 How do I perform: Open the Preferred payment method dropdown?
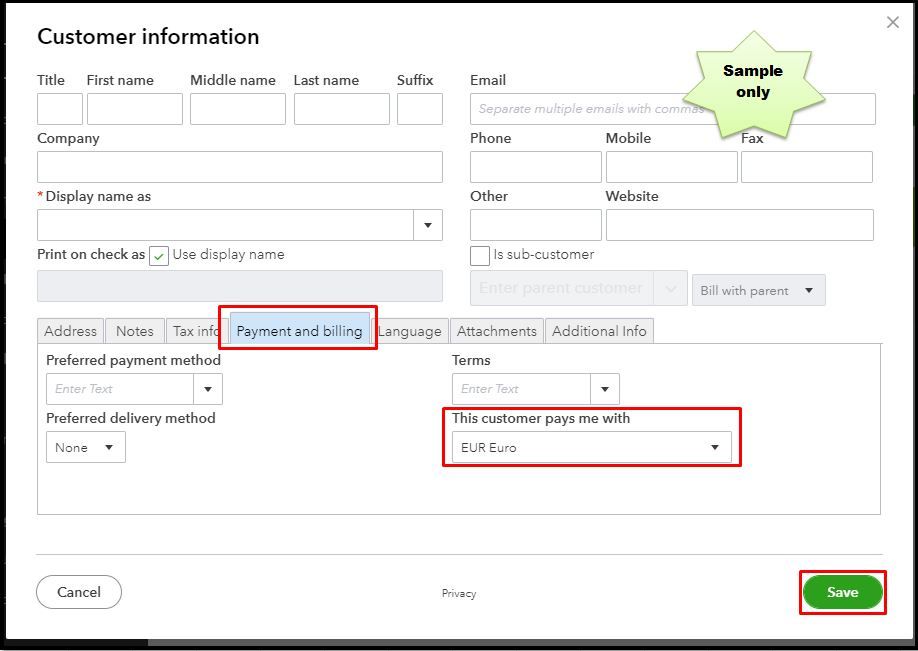point(208,389)
